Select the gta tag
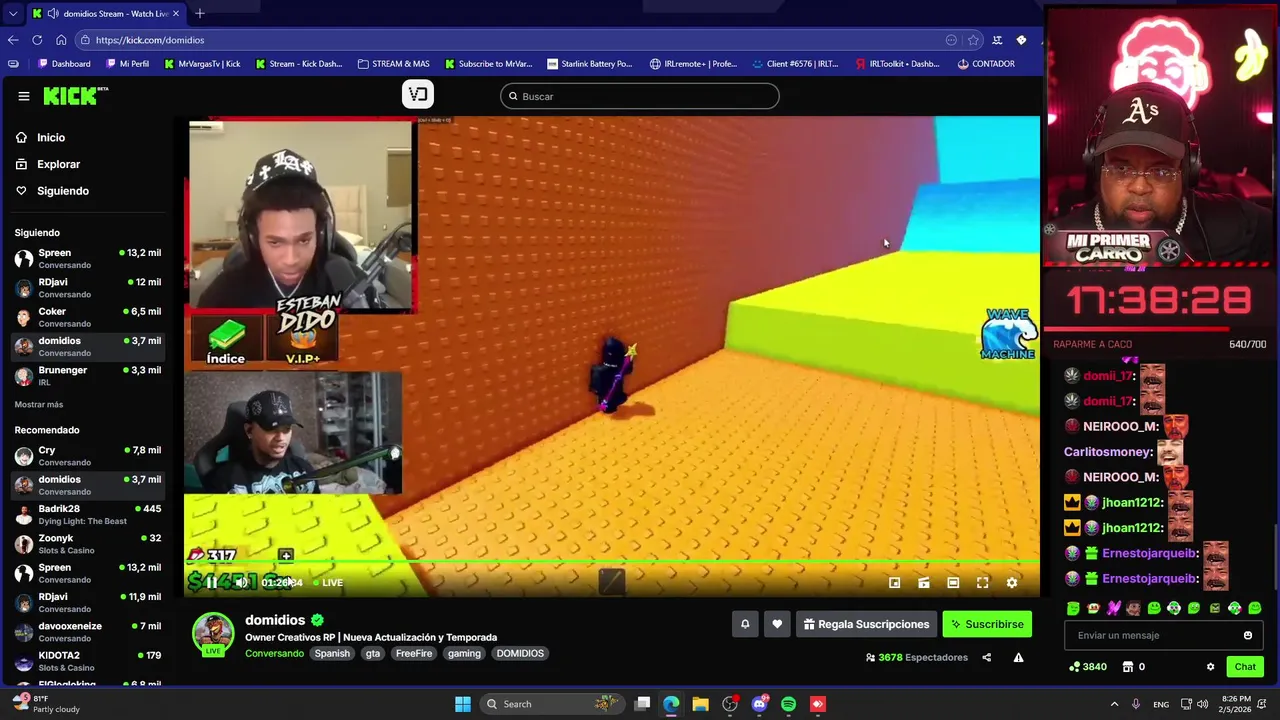The width and height of the screenshot is (1280, 720). (373, 653)
